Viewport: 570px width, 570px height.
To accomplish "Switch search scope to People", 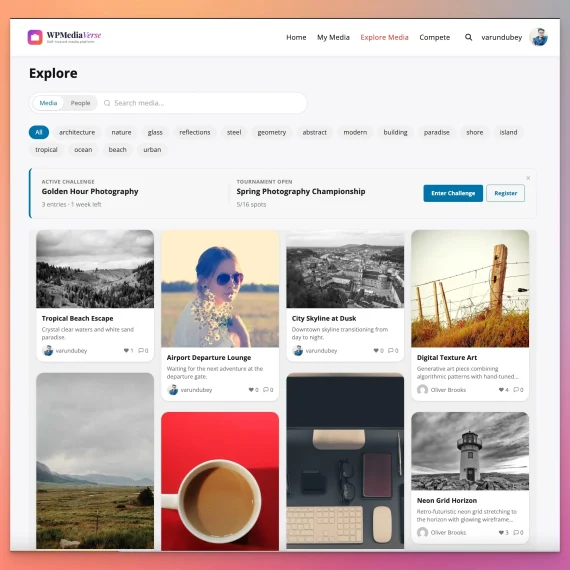I will [x=80, y=103].
